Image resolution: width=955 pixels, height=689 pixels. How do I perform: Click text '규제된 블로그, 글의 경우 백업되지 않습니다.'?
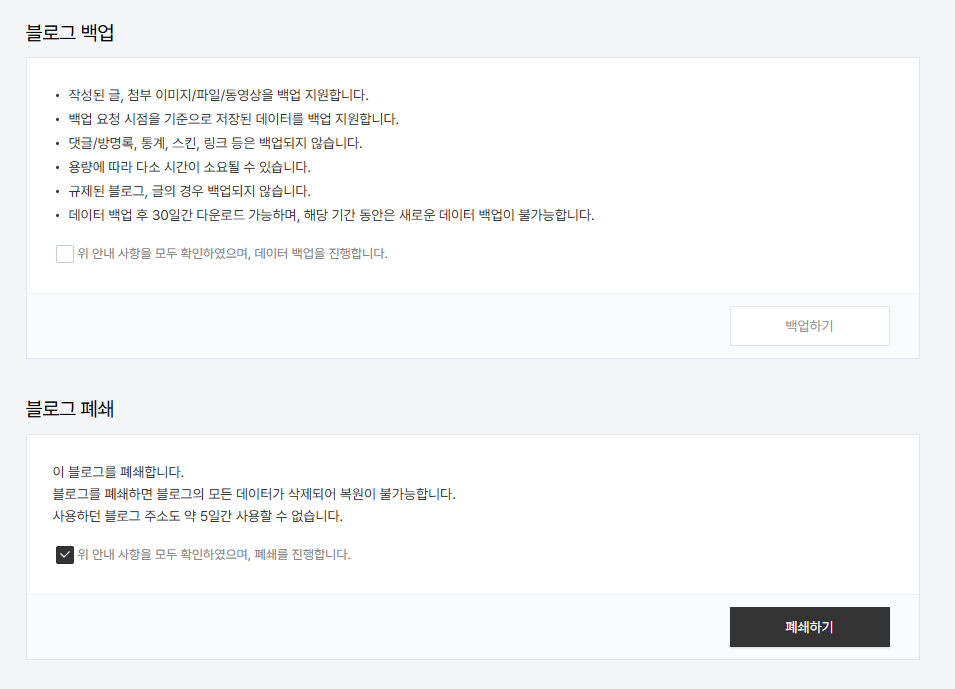pyautogui.click(x=189, y=191)
